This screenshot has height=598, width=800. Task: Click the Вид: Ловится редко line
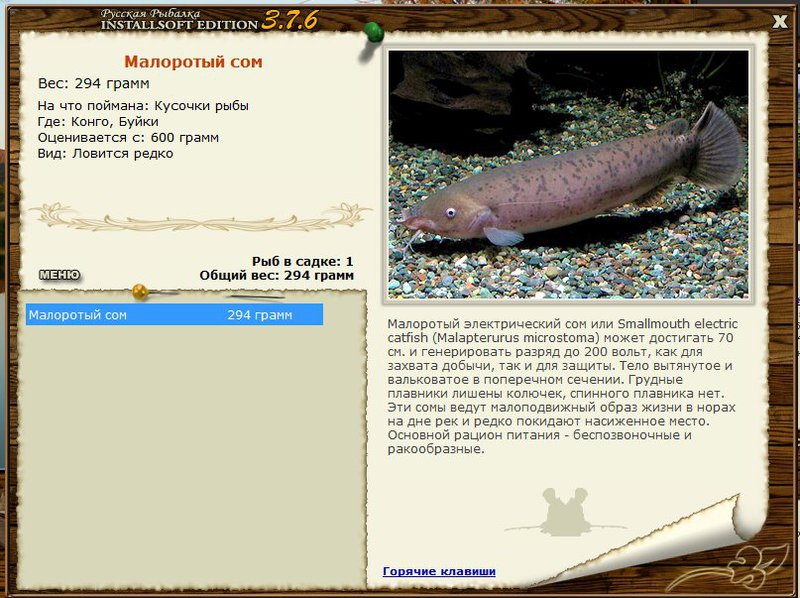tap(105, 154)
